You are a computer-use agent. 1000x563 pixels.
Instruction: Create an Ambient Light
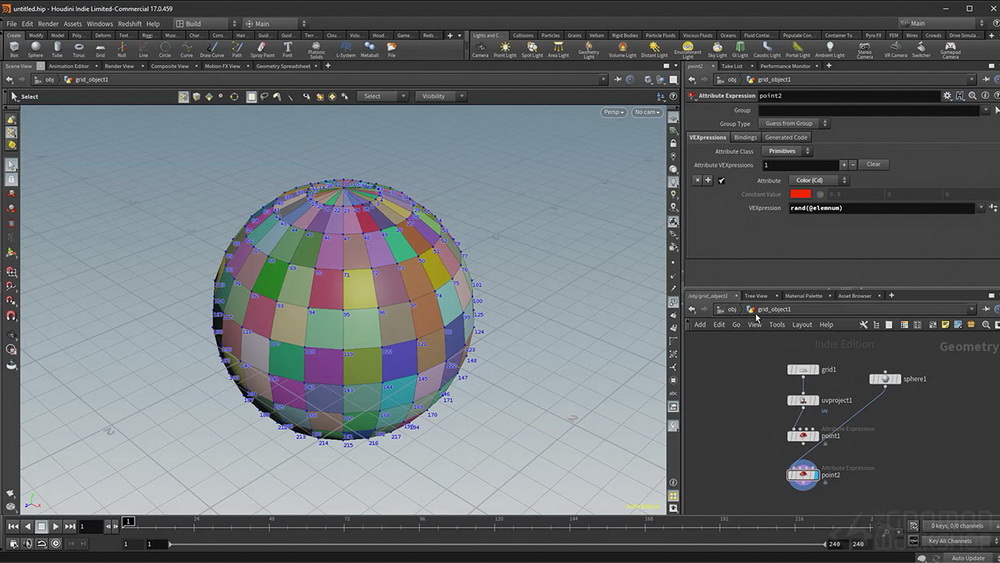coord(830,50)
